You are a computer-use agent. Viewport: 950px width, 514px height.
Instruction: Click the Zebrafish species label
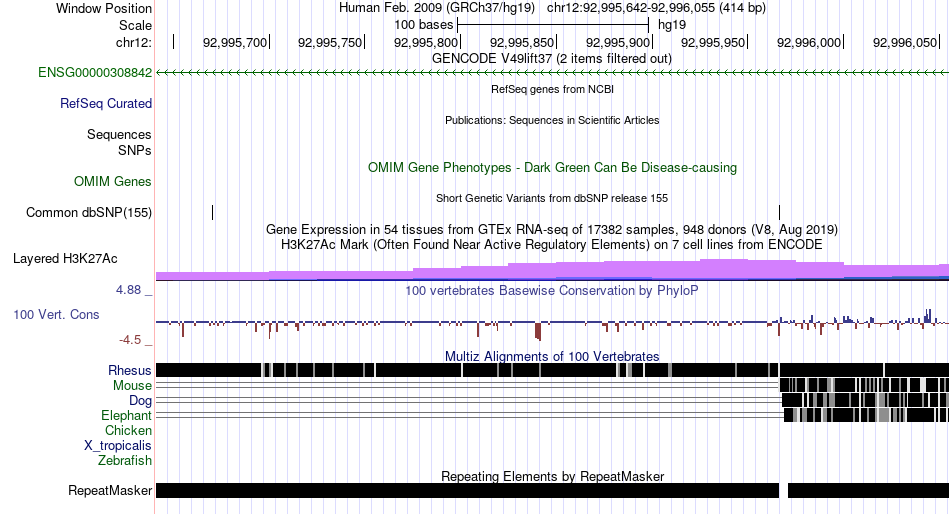[x=125, y=461]
